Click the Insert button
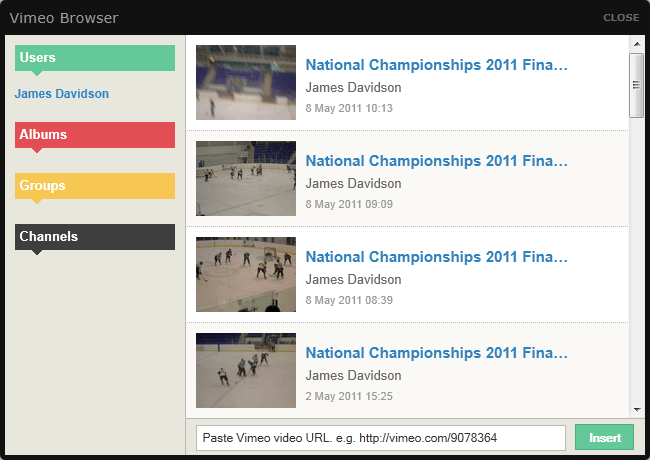Viewport: 650px width, 460px height. [605, 438]
